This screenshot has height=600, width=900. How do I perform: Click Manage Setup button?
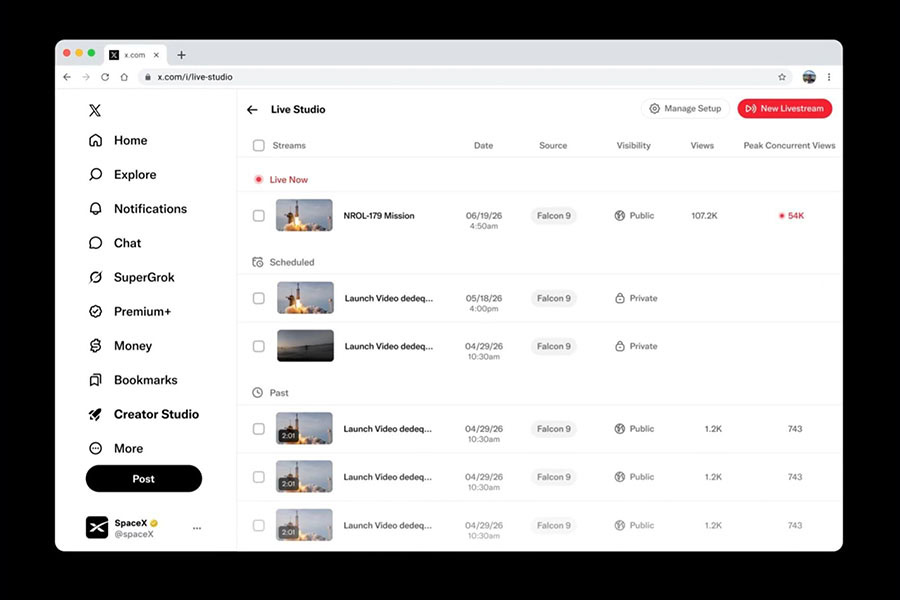click(685, 109)
